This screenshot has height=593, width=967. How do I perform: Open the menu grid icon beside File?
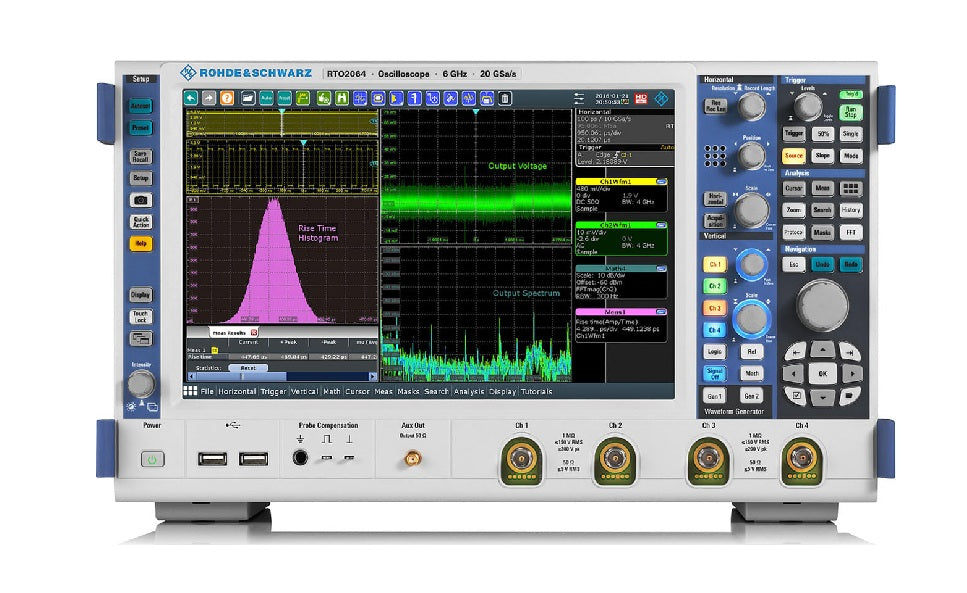(190, 391)
